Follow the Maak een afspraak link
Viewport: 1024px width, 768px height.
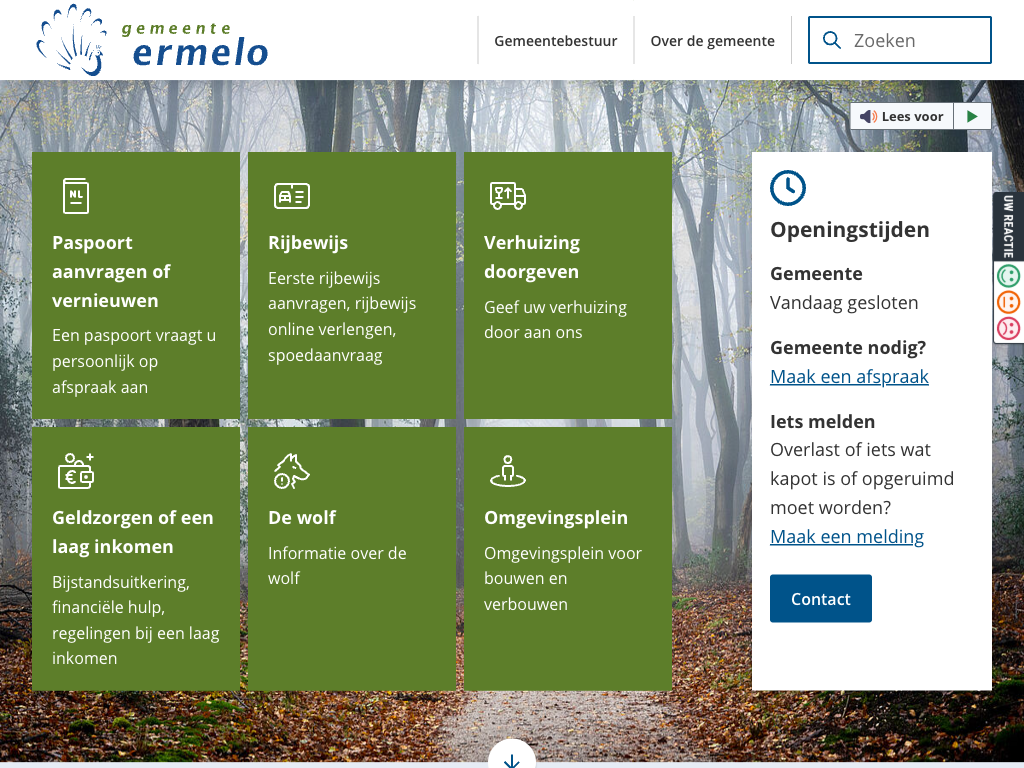(x=849, y=377)
